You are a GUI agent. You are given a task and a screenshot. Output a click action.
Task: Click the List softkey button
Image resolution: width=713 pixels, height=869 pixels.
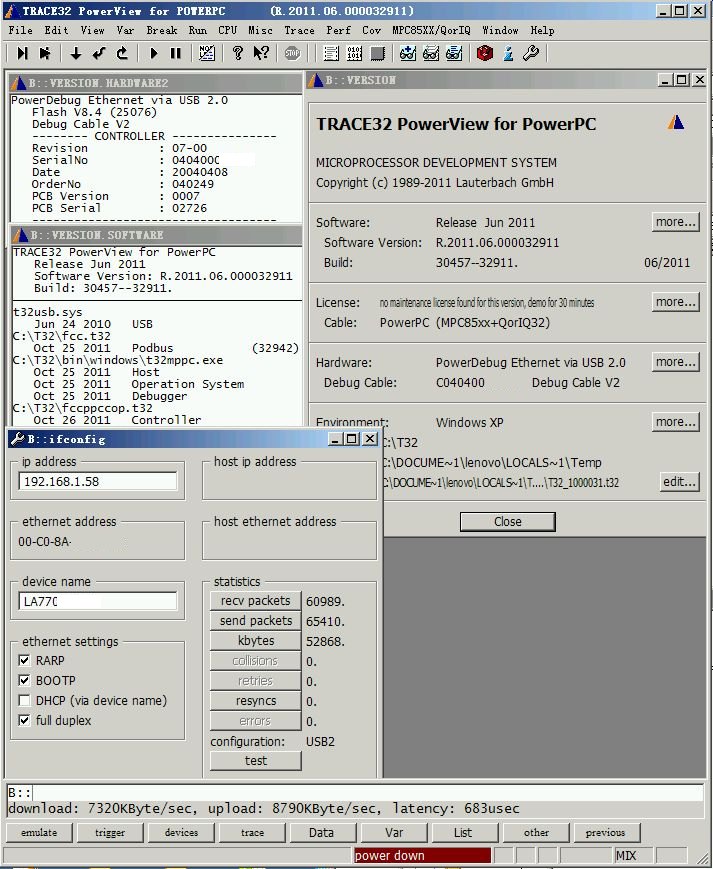(463, 832)
